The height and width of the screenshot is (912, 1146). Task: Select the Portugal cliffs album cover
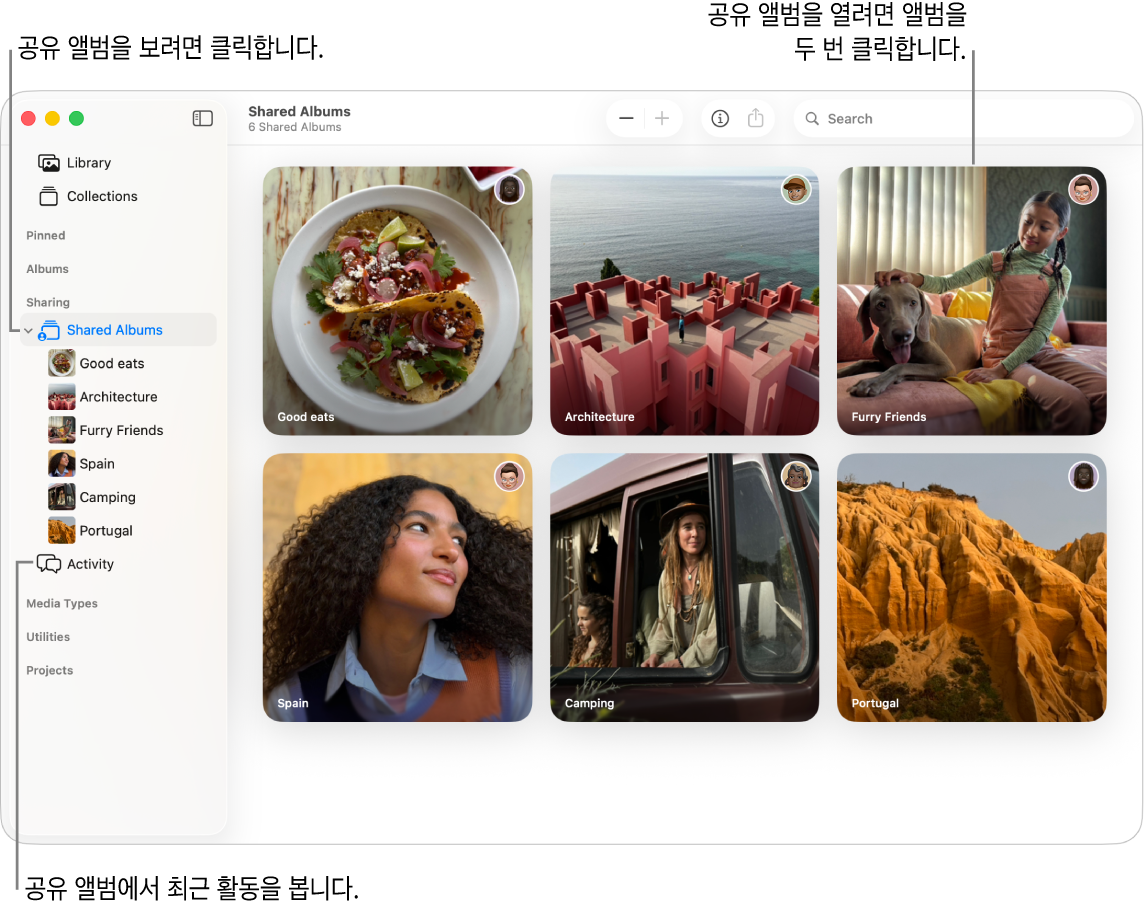coord(971,588)
